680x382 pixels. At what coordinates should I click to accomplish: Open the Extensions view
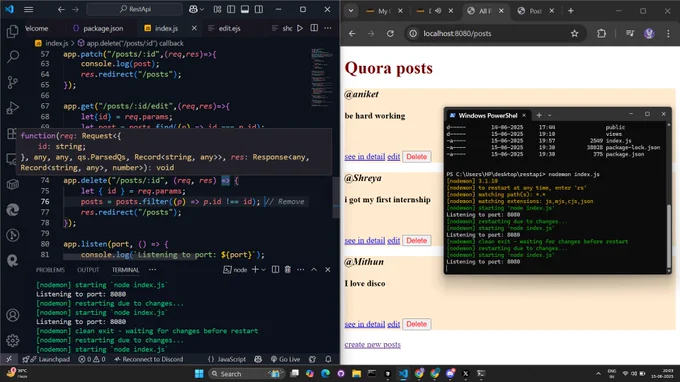tap(12, 133)
